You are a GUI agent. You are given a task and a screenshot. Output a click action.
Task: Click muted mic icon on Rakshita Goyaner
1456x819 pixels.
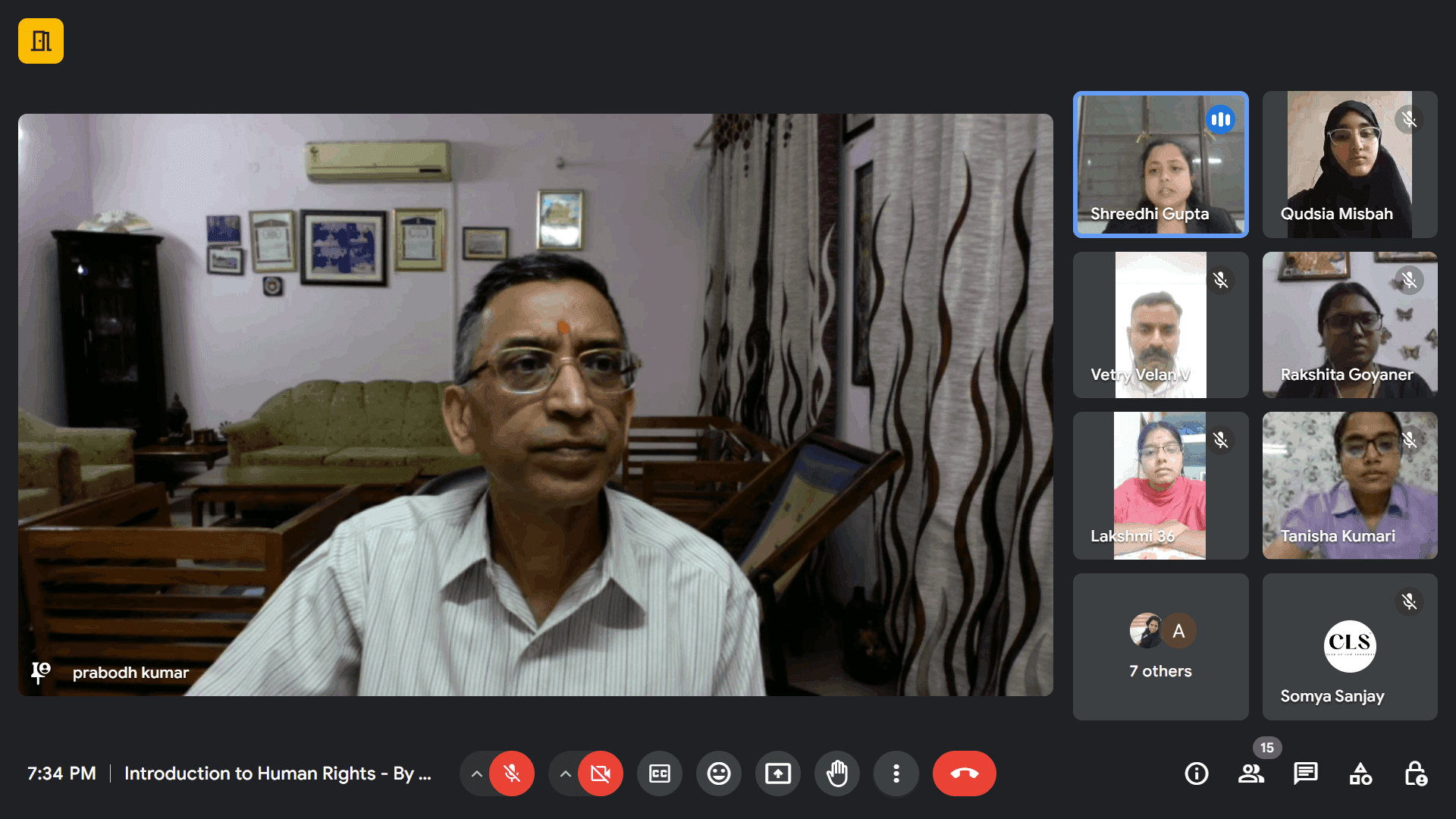coord(1409,281)
